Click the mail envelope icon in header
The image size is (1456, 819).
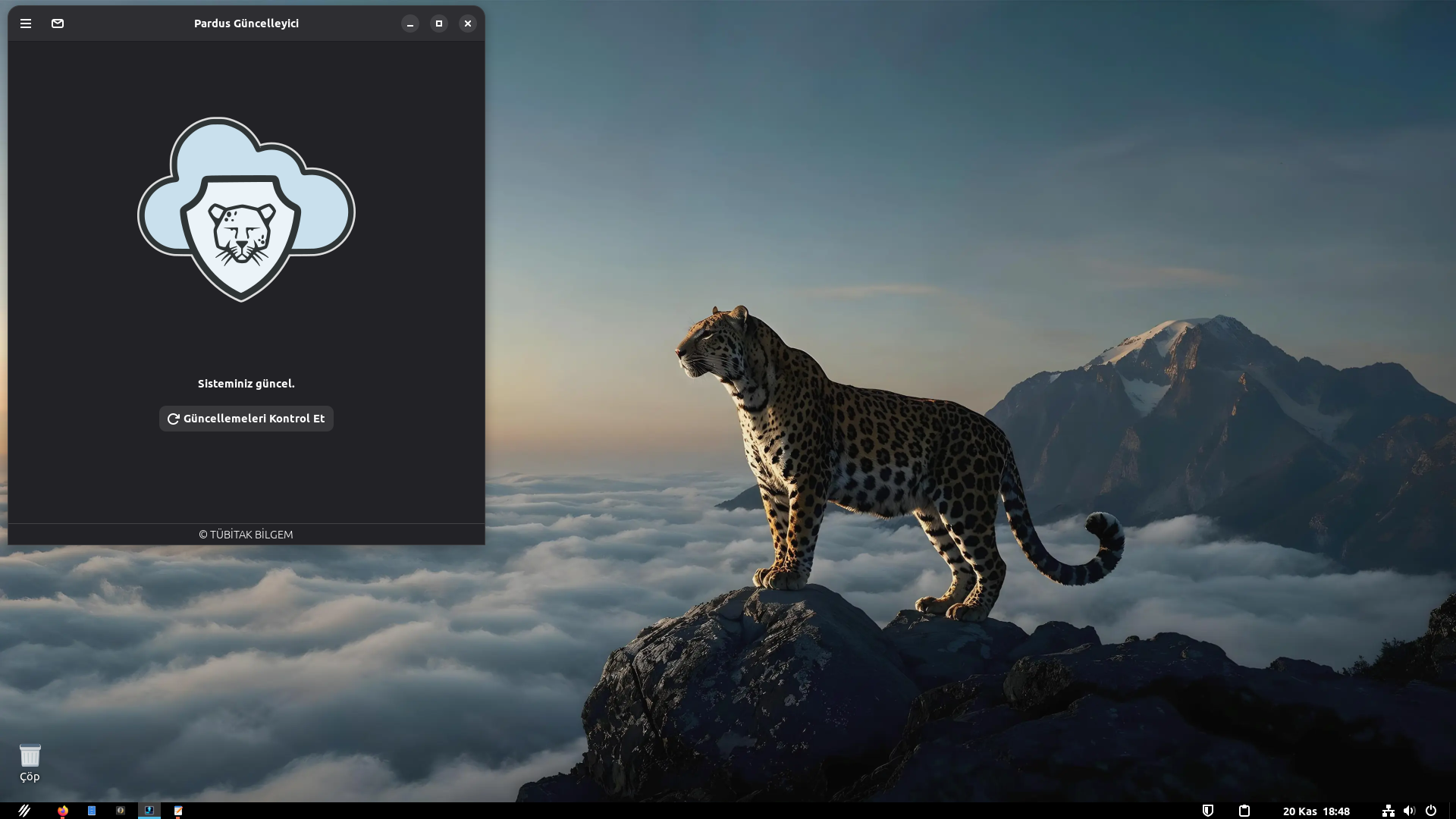click(x=58, y=24)
